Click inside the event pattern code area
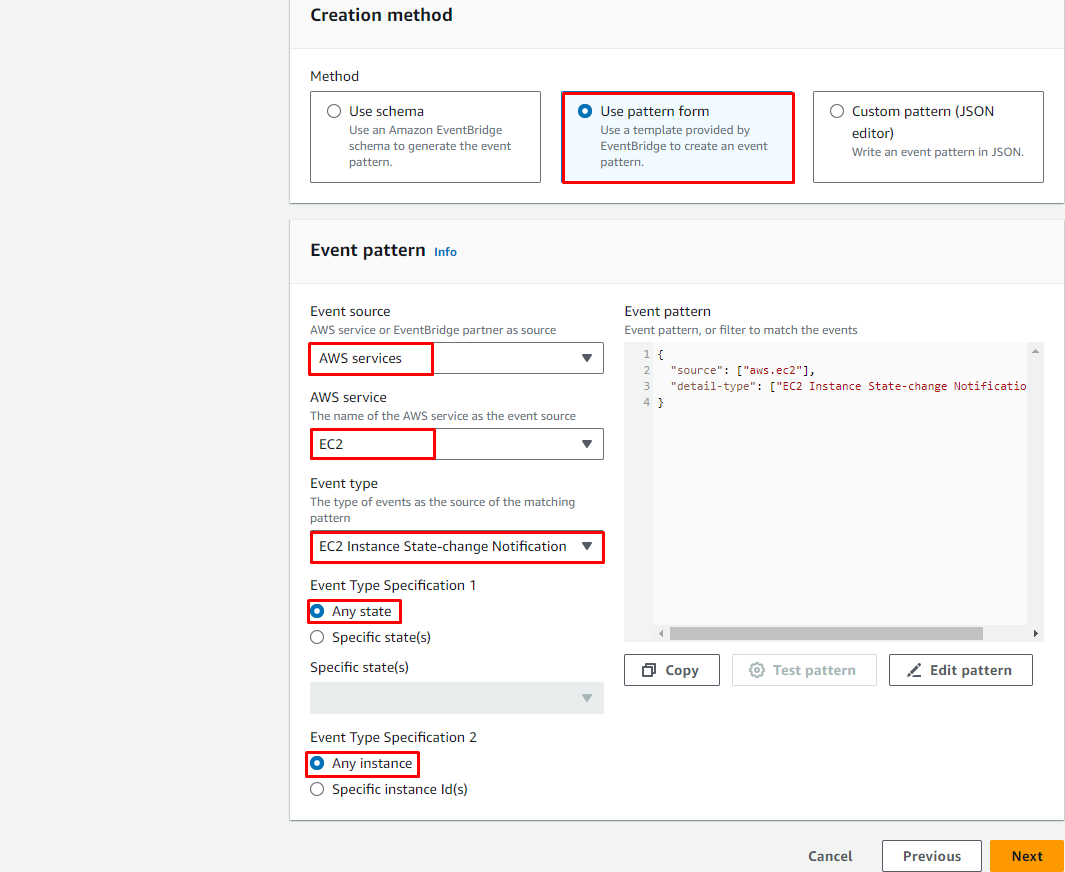Viewport: 1065px width, 872px height. (x=840, y=500)
